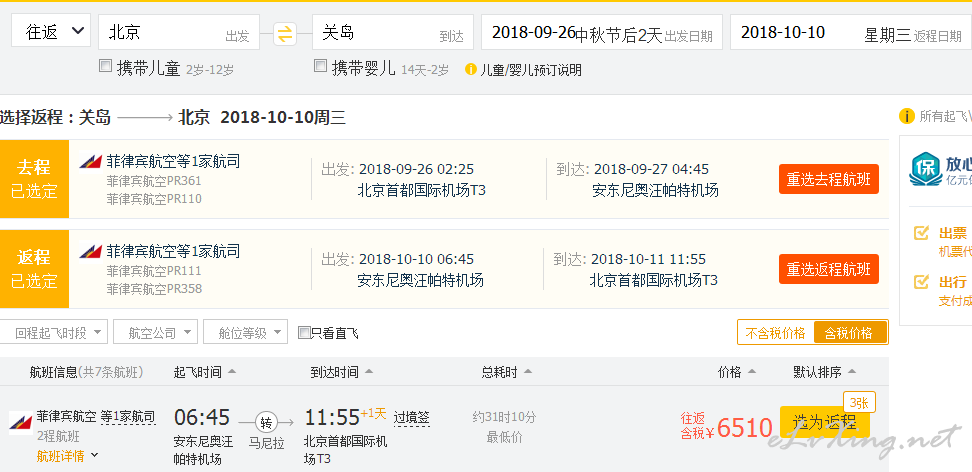The width and height of the screenshot is (972, 472).
Task: Click 价格 column header
Action: point(730,372)
